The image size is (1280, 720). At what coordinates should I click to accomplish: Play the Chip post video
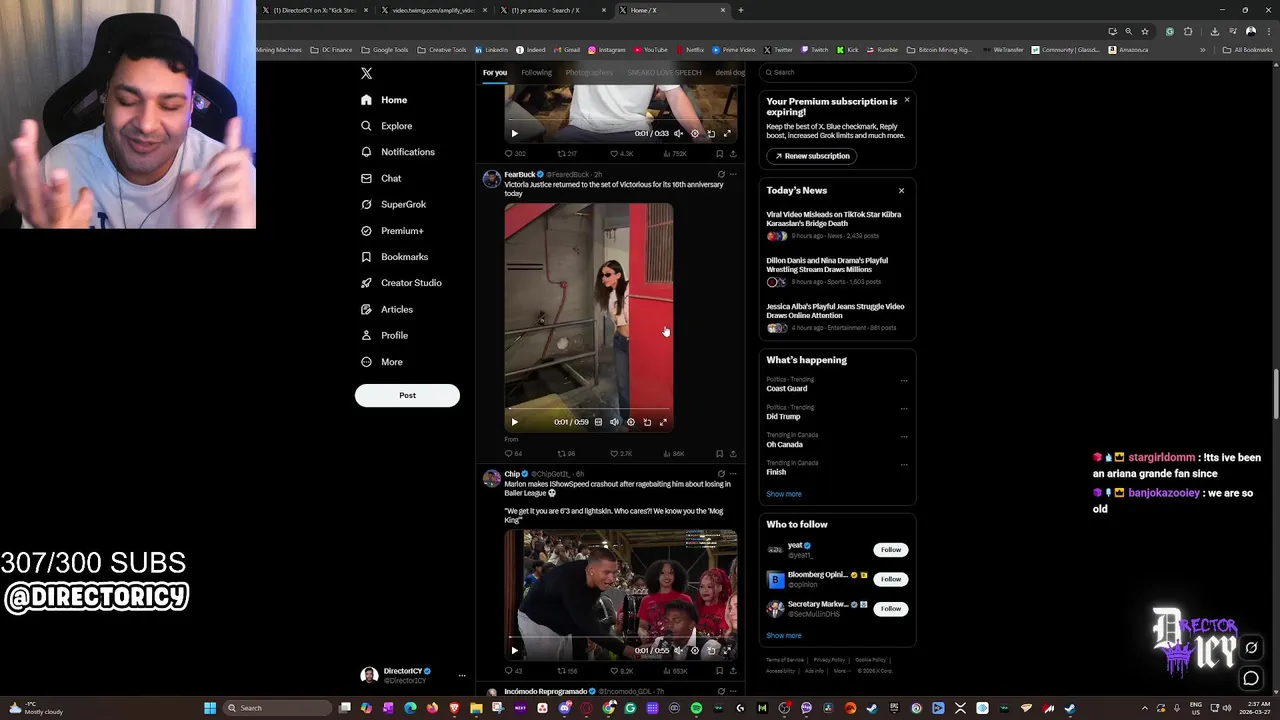(x=515, y=650)
